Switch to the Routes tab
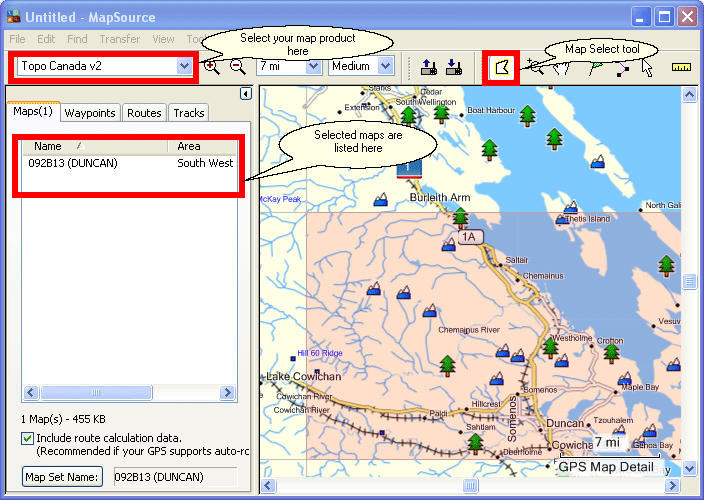 click(144, 113)
